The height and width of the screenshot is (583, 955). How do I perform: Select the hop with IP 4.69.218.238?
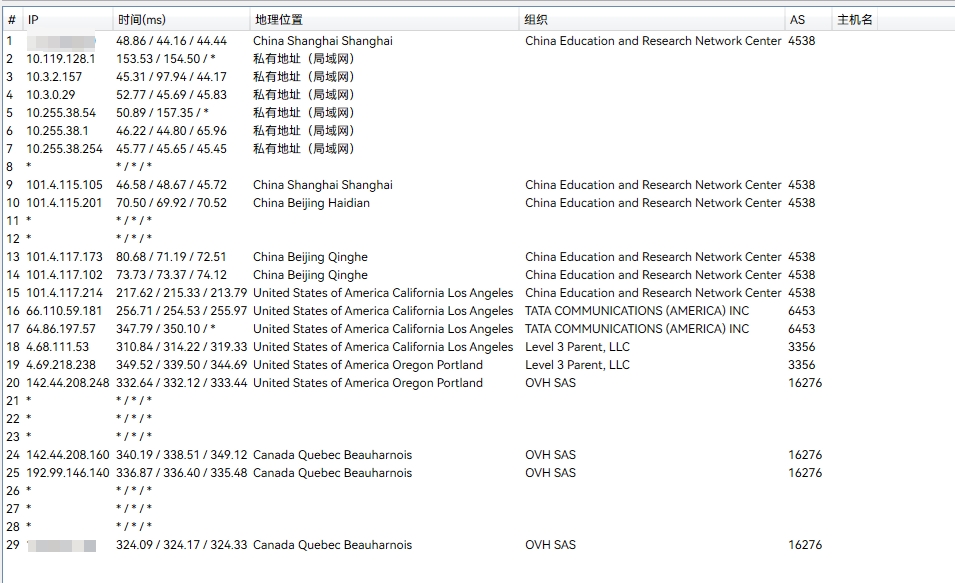tap(61, 365)
